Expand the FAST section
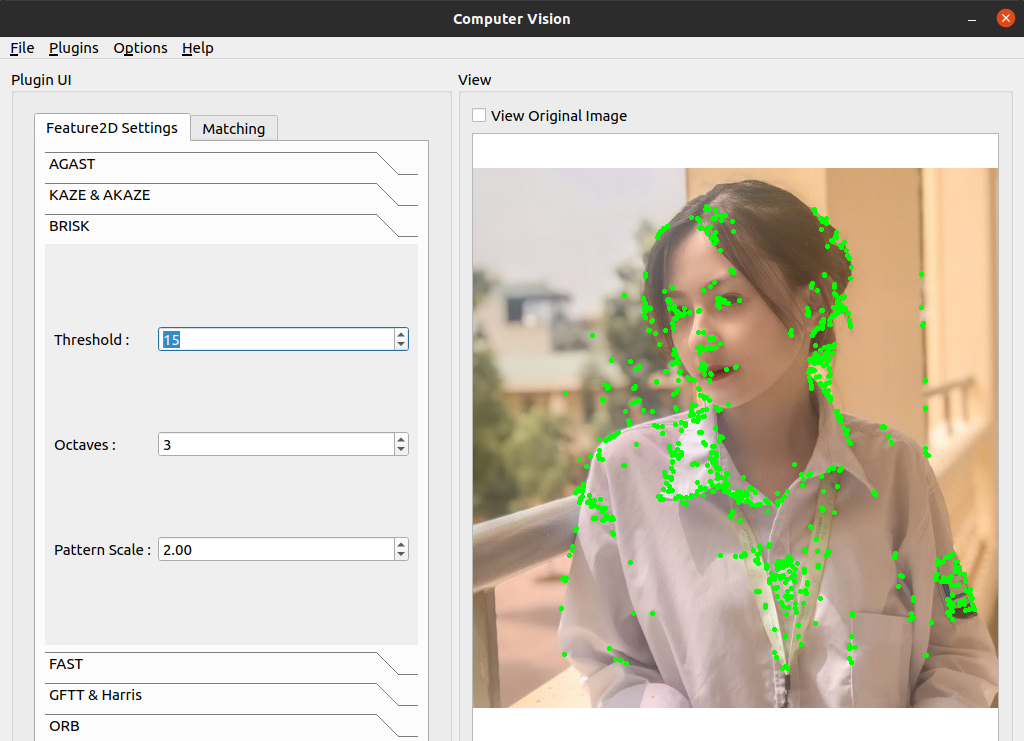Viewport: 1024px width, 741px height. [x=231, y=664]
